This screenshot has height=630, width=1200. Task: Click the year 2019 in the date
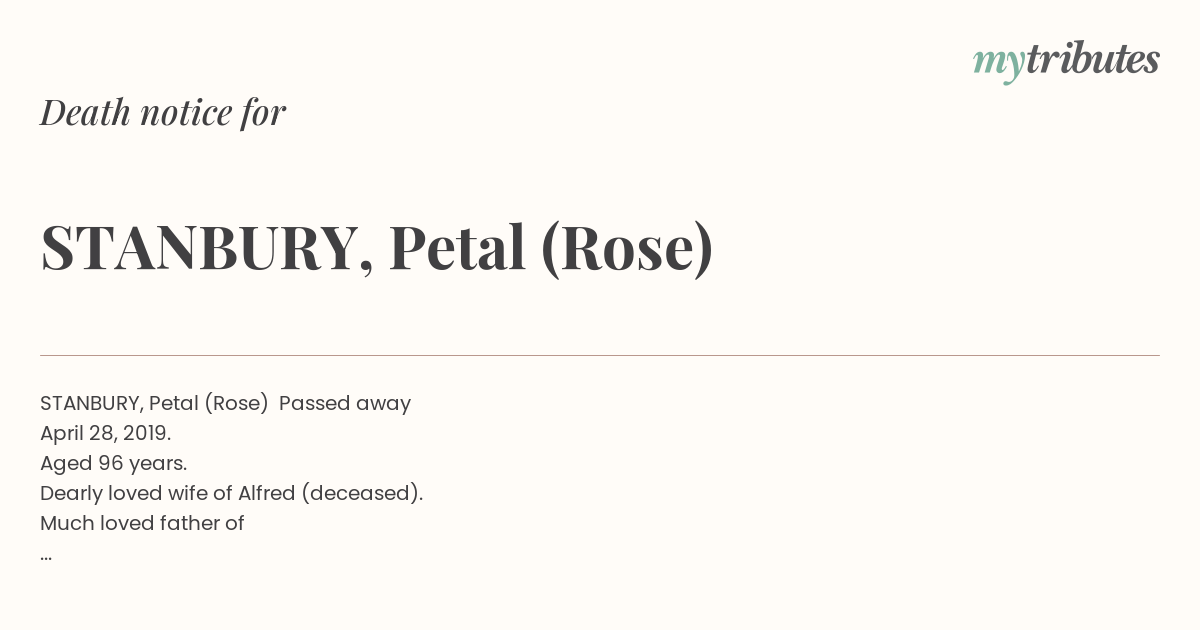tap(149, 433)
